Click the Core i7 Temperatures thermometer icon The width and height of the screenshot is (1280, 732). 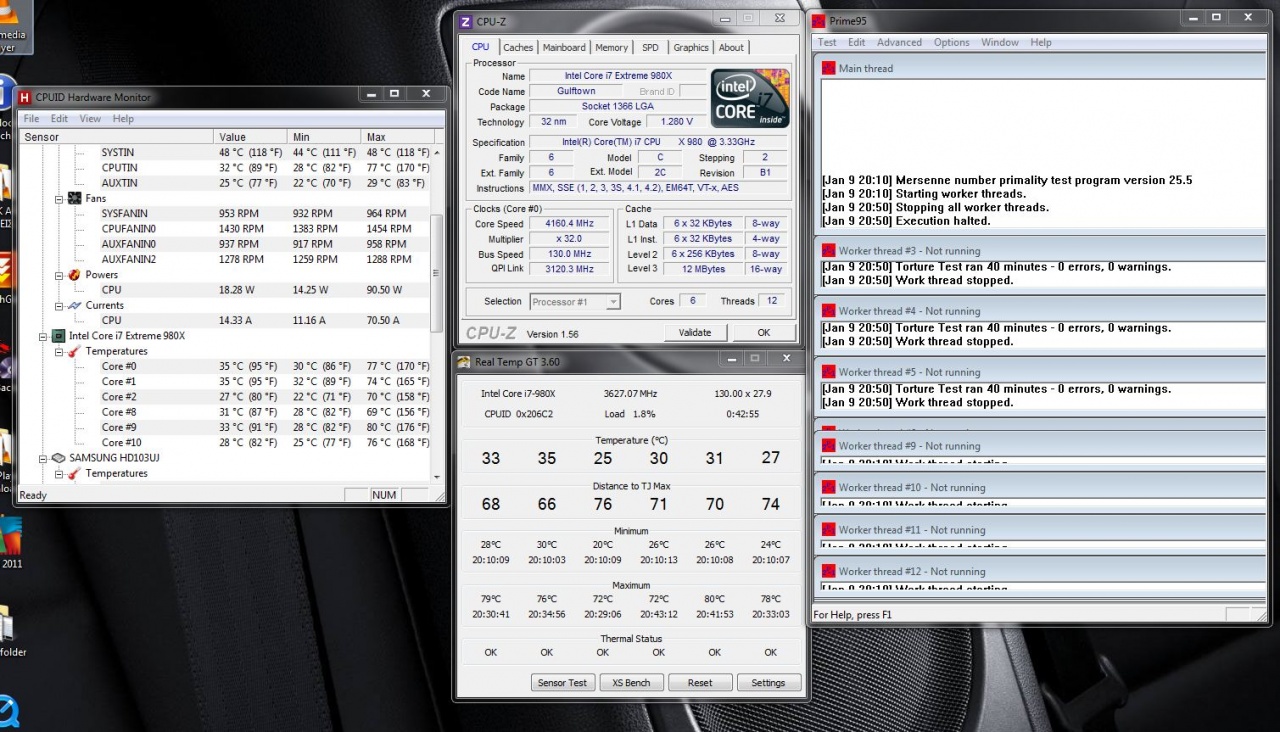[x=74, y=351]
